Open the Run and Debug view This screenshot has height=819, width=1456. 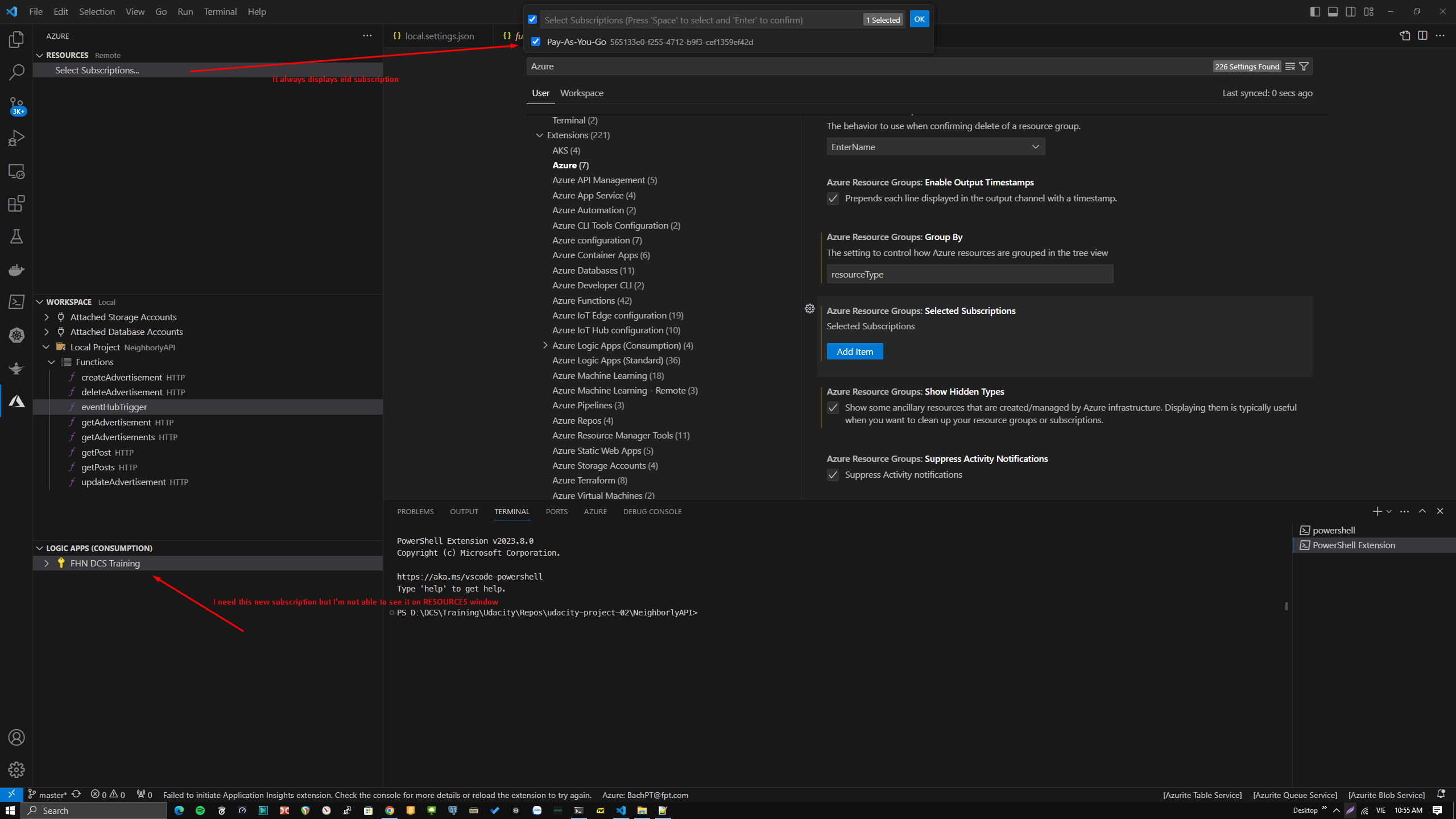16,138
